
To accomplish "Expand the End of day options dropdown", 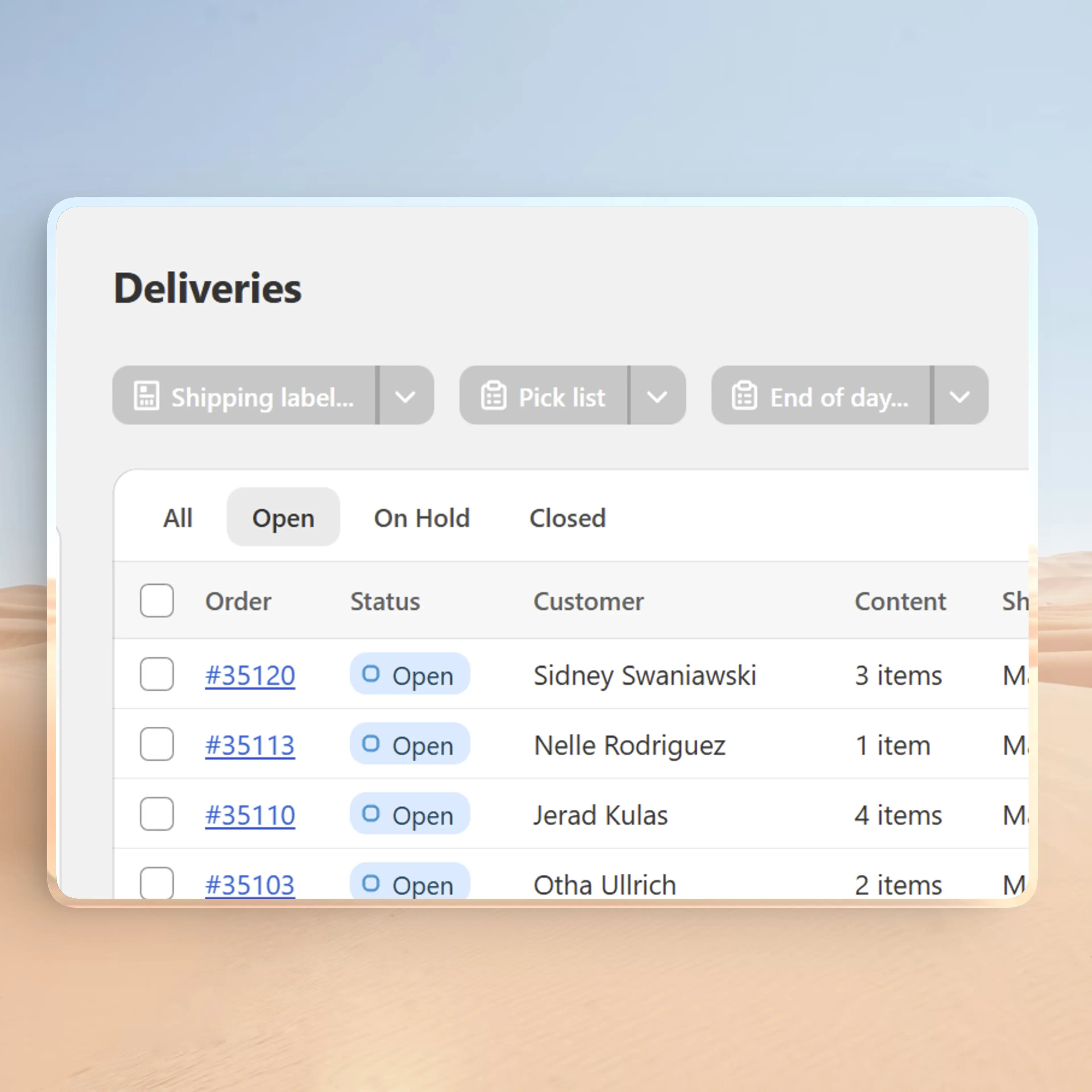I will [x=960, y=396].
